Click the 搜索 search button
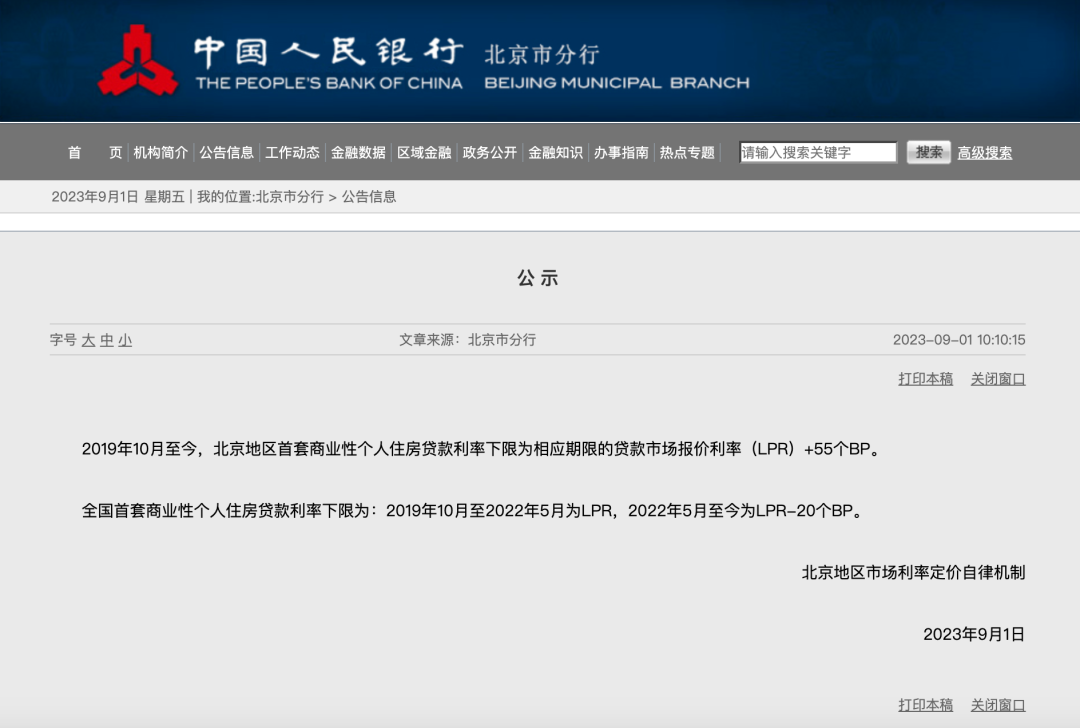 pos(930,151)
